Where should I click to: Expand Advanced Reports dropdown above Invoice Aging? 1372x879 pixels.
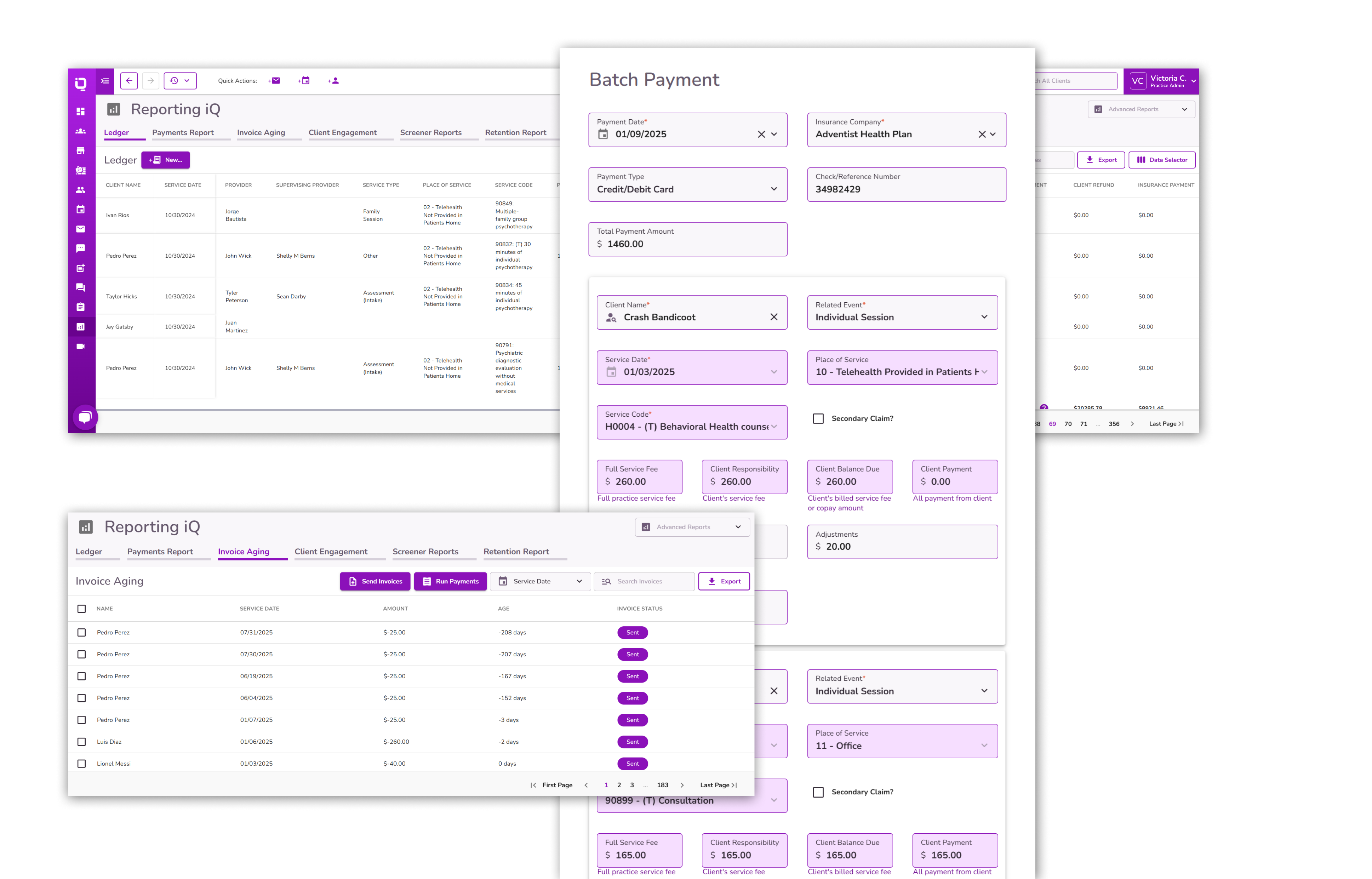click(692, 527)
